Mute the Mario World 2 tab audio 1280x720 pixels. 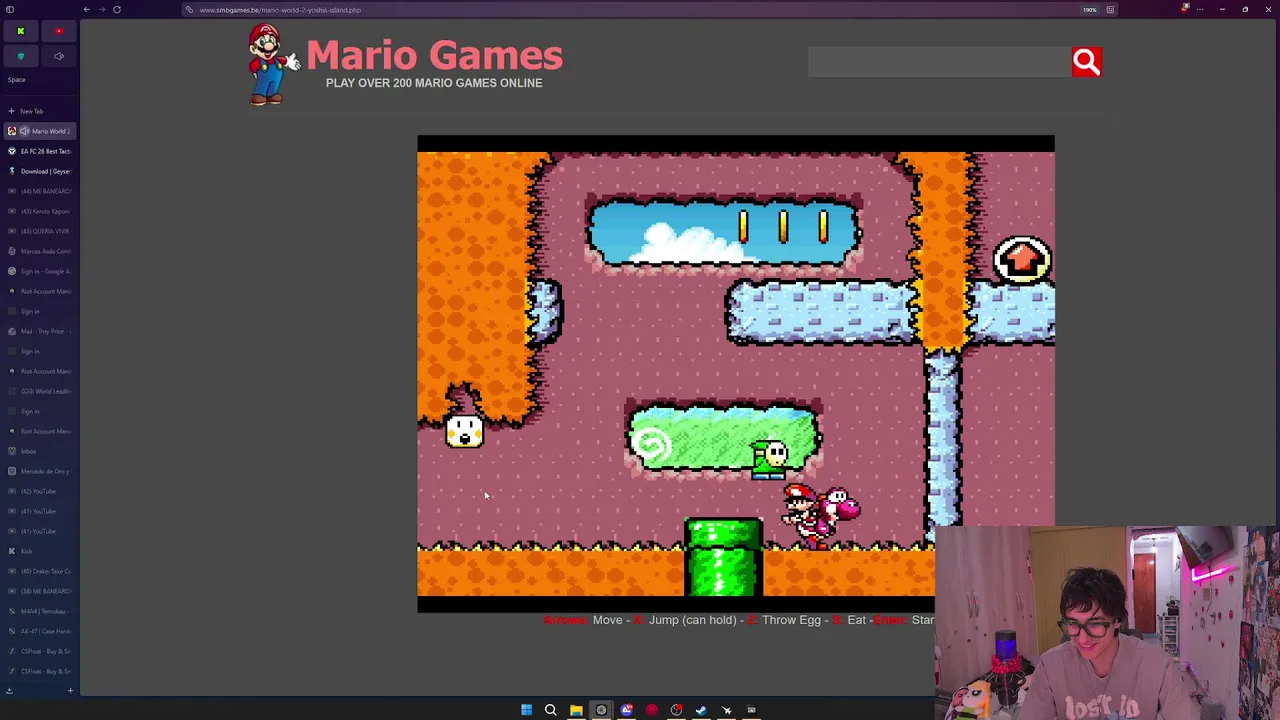click(25, 131)
